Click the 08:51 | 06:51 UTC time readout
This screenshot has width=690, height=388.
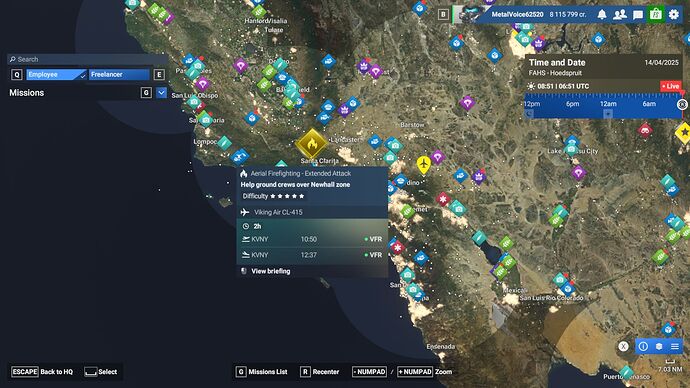[563, 86]
